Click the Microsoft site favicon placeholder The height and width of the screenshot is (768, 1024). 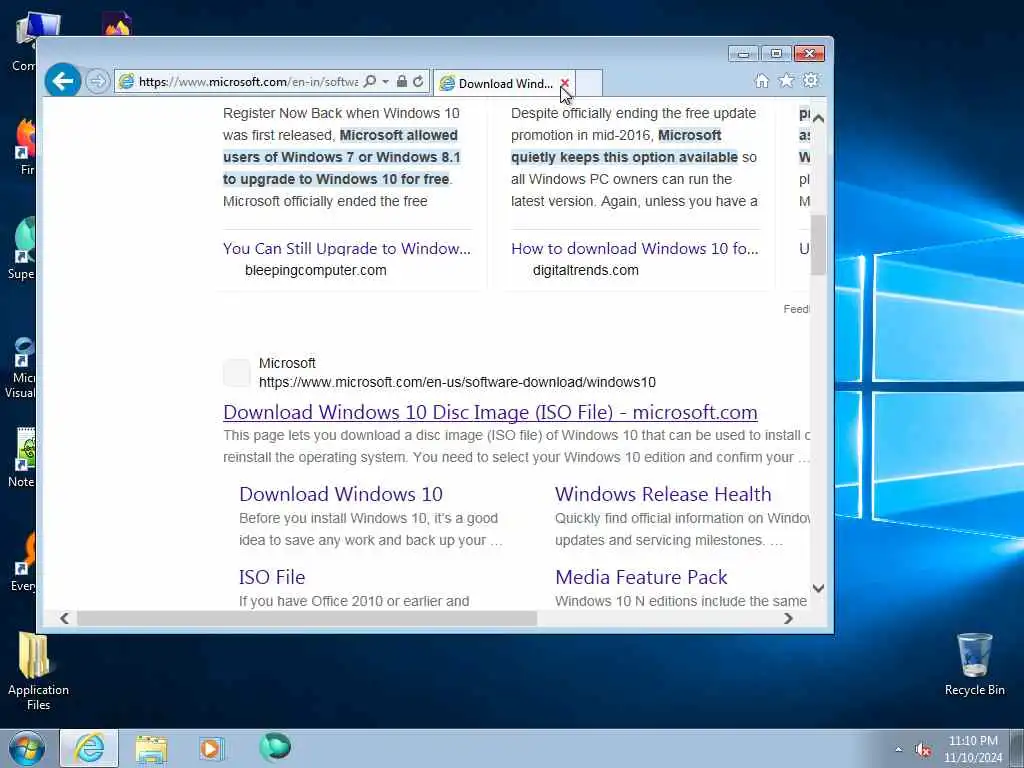[236, 373]
